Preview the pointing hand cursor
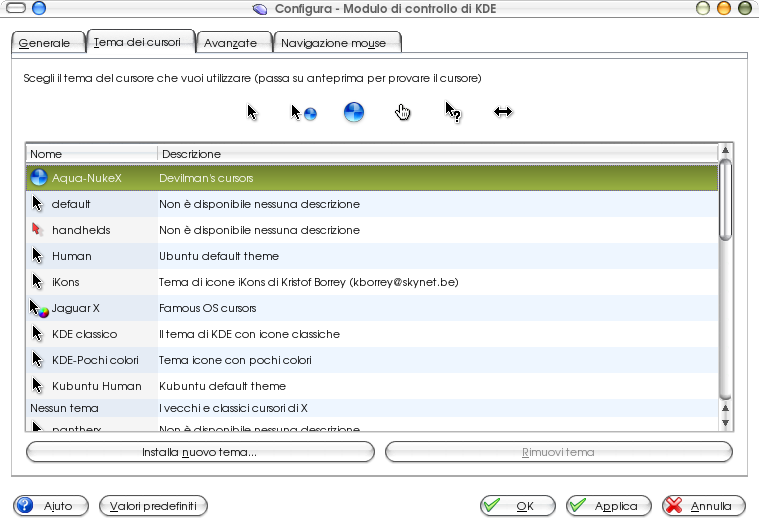The width and height of the screenshot is (759, 529). click(402, 112)
